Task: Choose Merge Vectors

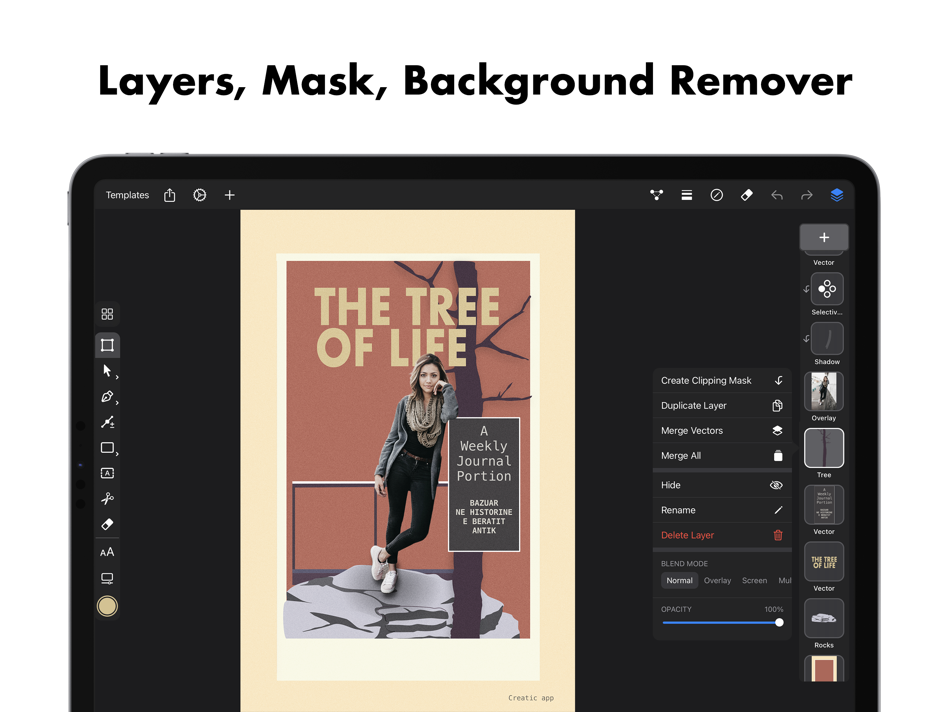Action: (722, 431)
